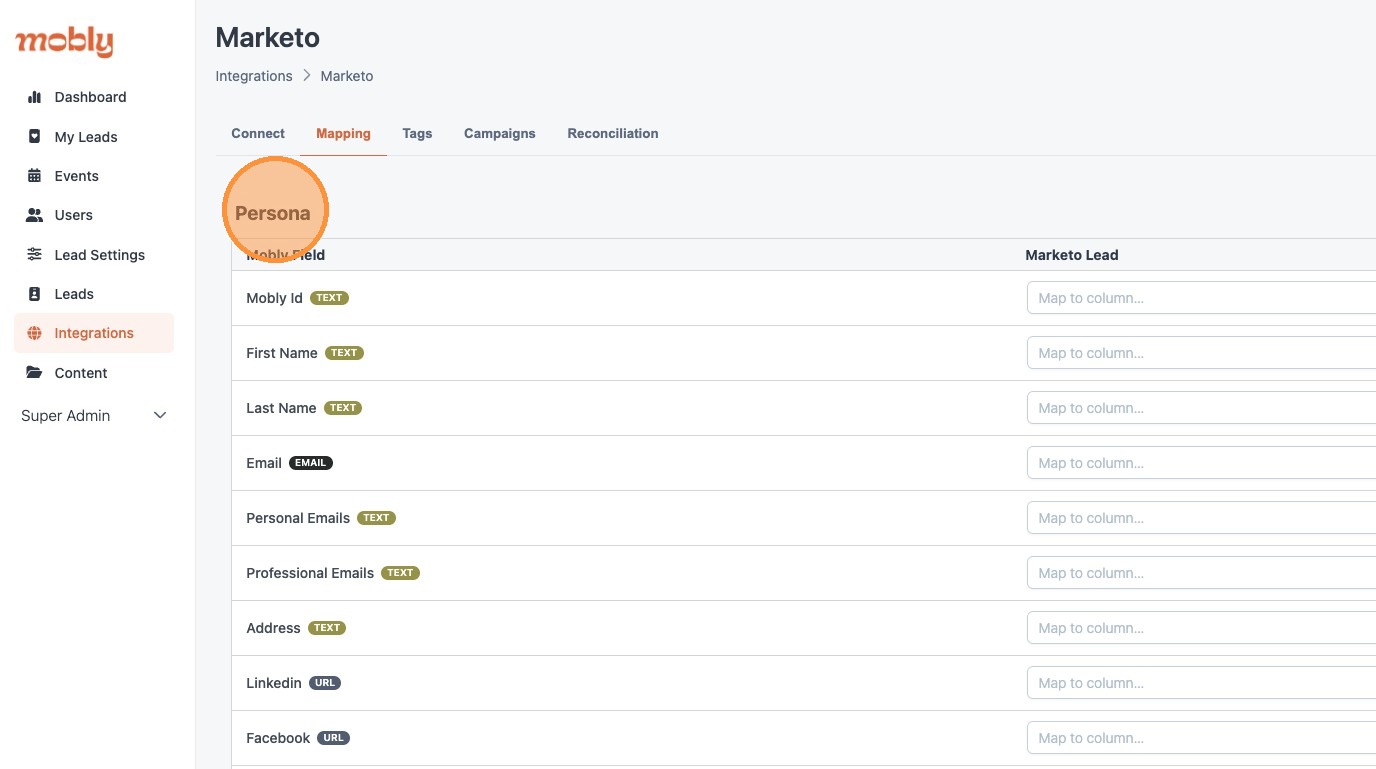Click the Mobly logo
This screenshot has width=1376, height=769.
click(64, 42)
